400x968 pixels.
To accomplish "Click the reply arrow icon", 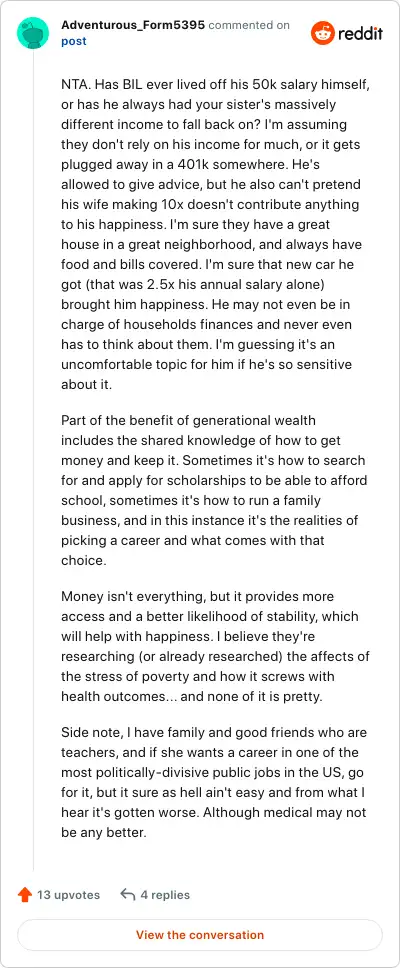I will coord(128,895).
